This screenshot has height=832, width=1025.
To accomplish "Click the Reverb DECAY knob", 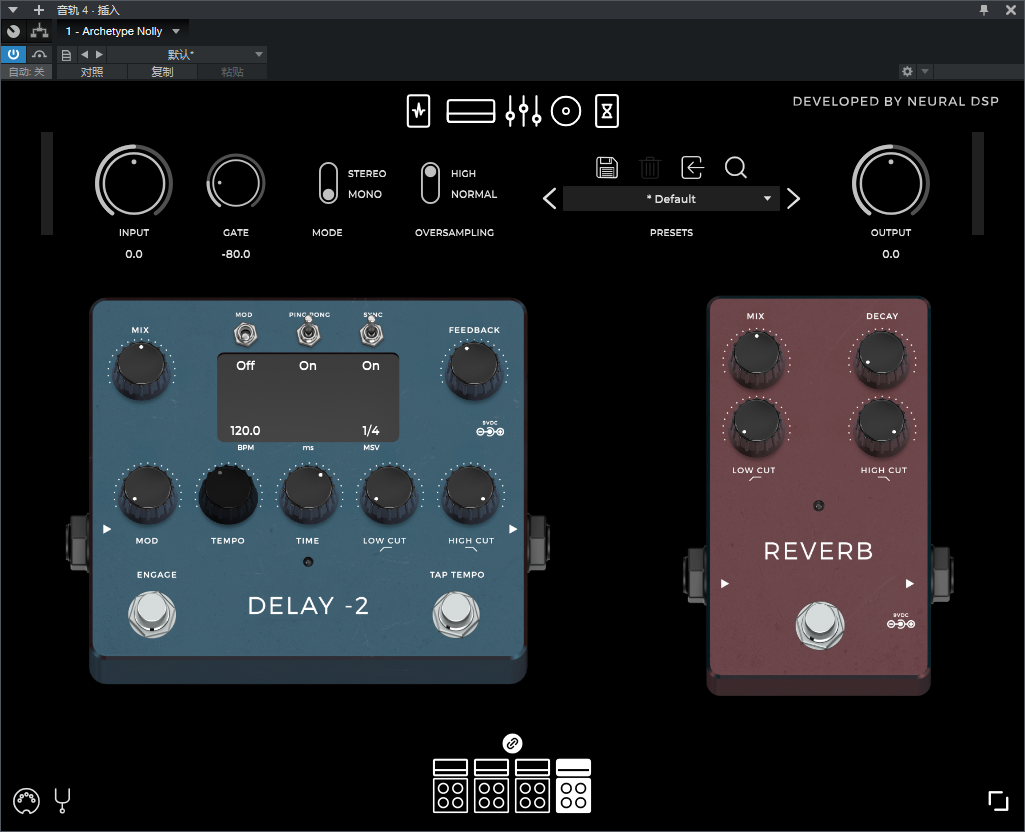I will pyautogui.click(x=882, y=358).
